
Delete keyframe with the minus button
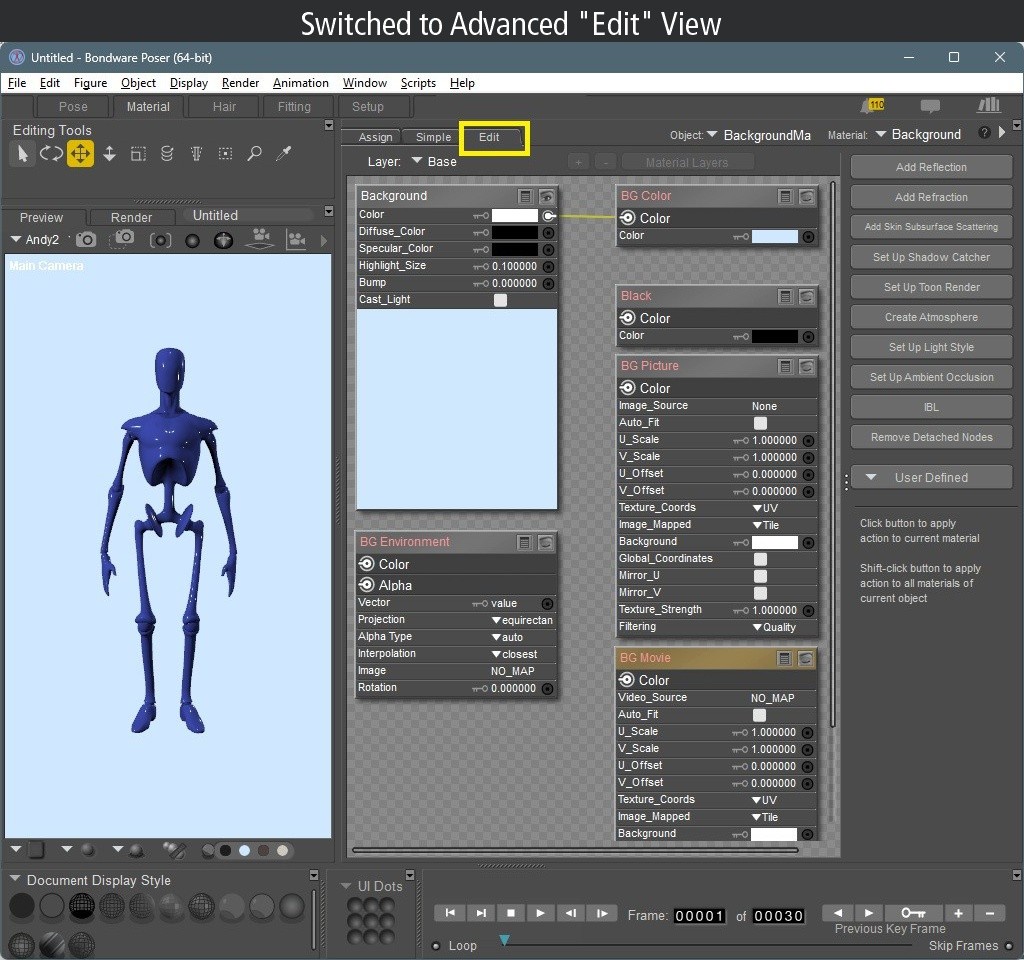990,912
